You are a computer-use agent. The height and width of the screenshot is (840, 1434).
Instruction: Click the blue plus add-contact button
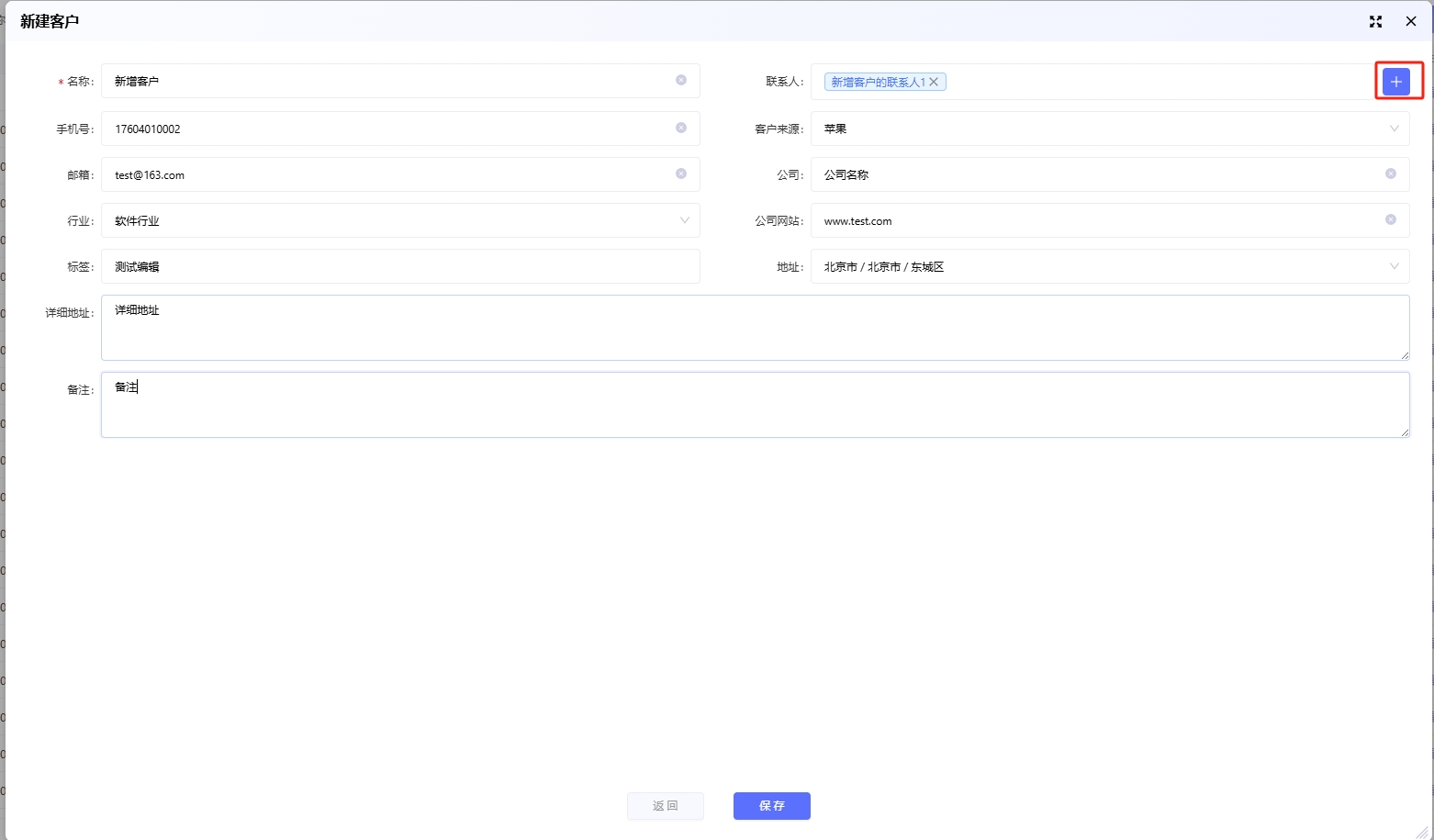1395,82
